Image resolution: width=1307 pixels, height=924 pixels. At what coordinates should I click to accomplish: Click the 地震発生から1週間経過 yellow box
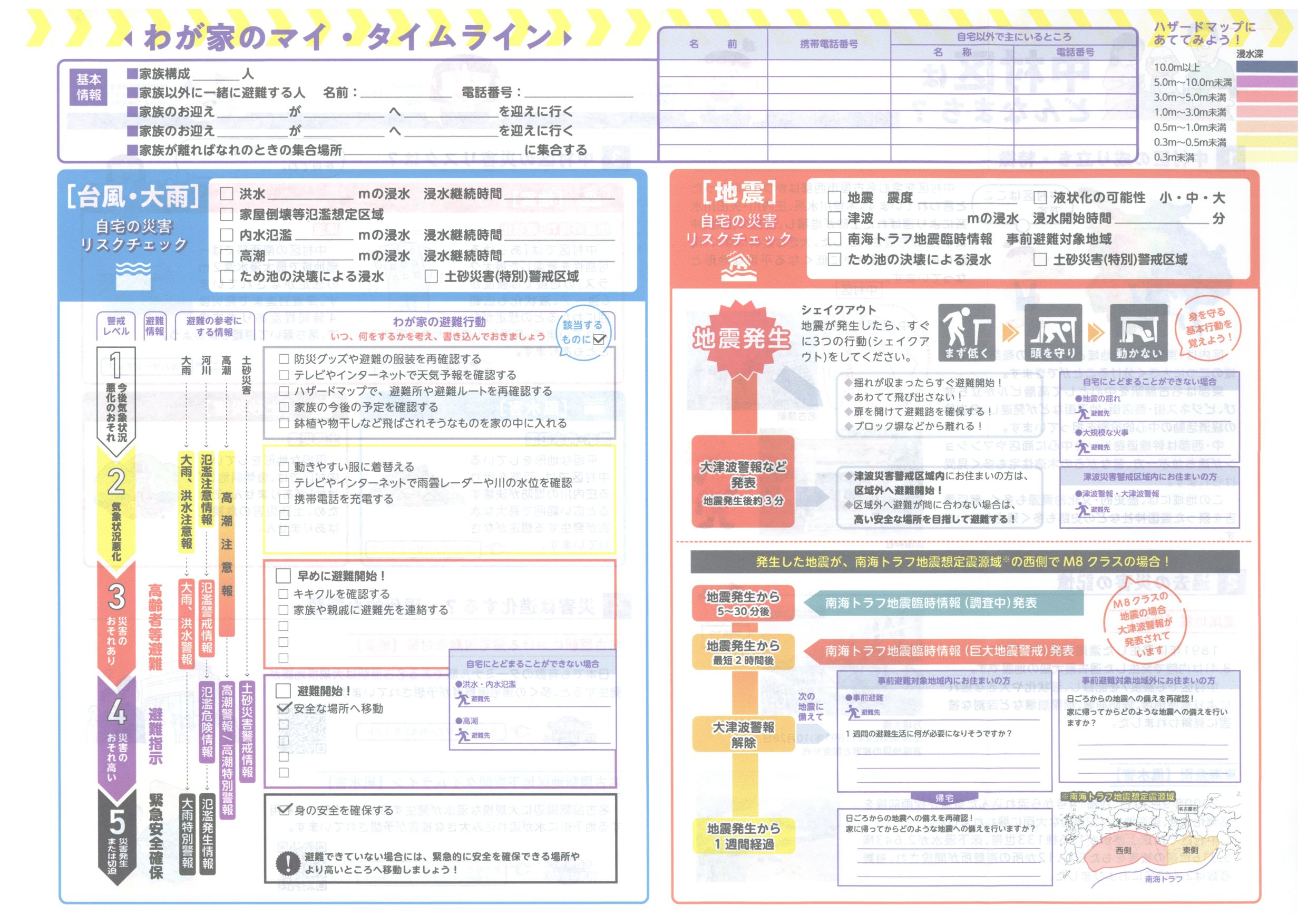pyautogui.click(x=743, y=836)
